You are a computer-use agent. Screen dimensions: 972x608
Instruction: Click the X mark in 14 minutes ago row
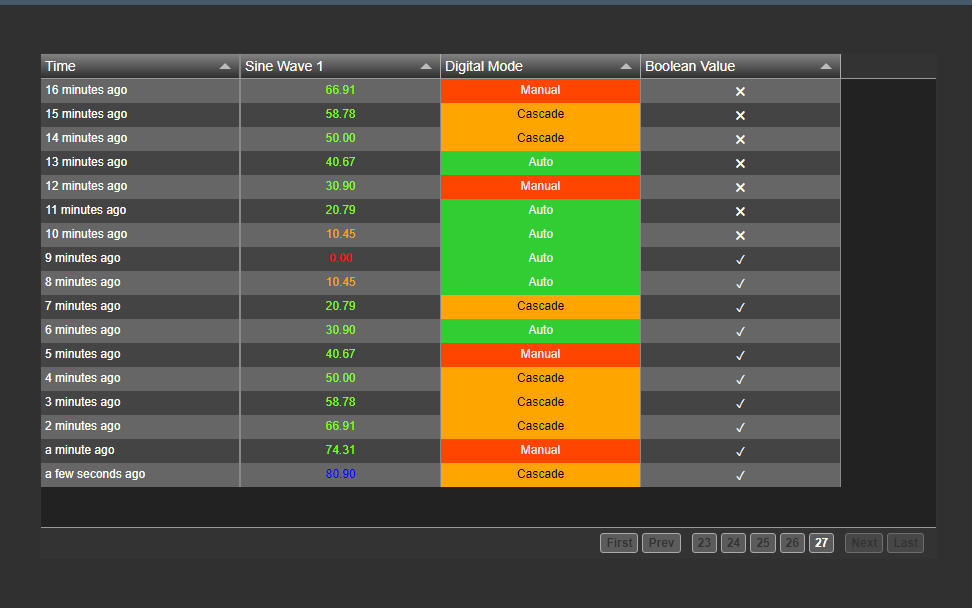tap(740, 139)
